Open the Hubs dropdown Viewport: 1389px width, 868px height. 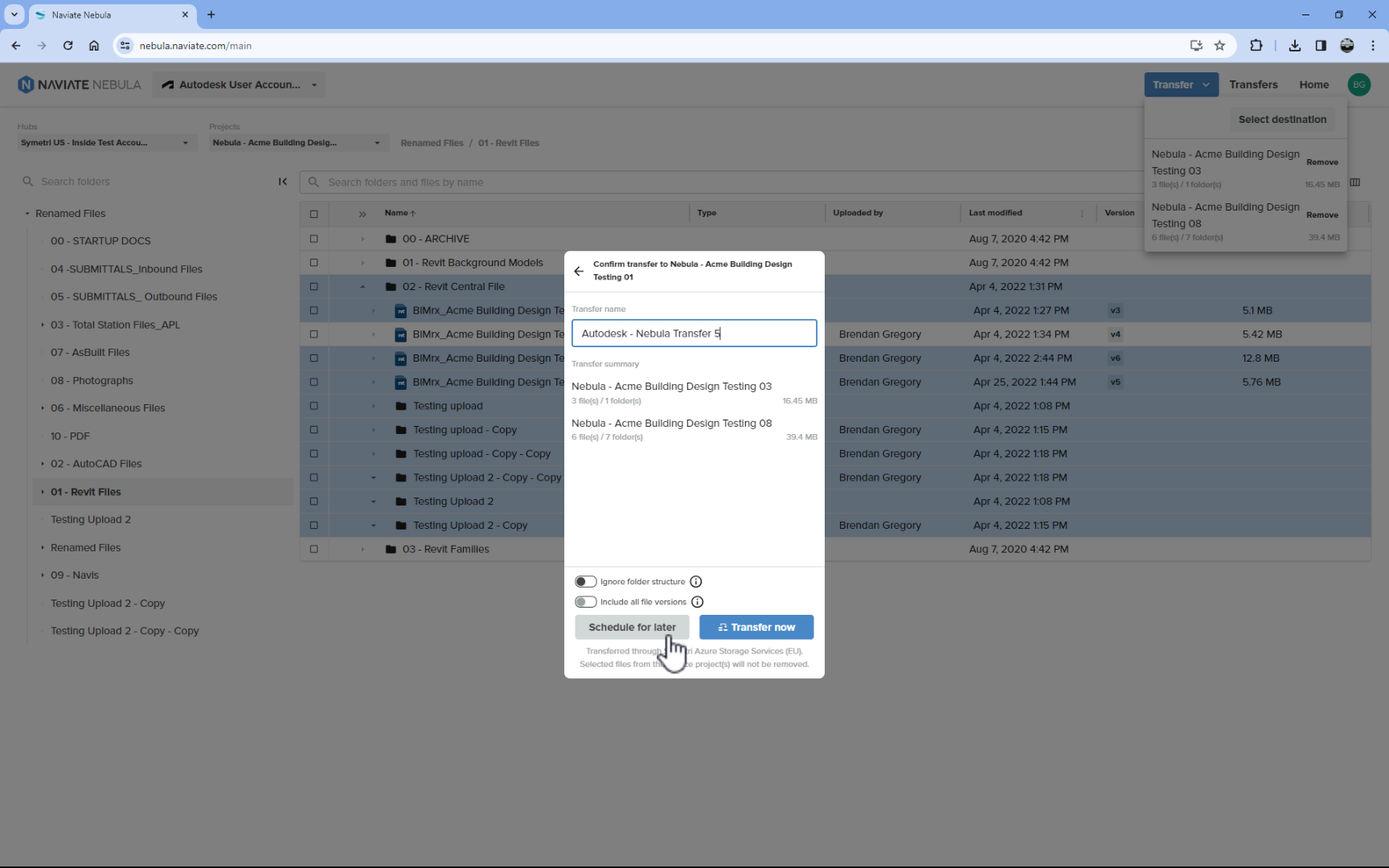pyautogui.click(x=106, y=143)
